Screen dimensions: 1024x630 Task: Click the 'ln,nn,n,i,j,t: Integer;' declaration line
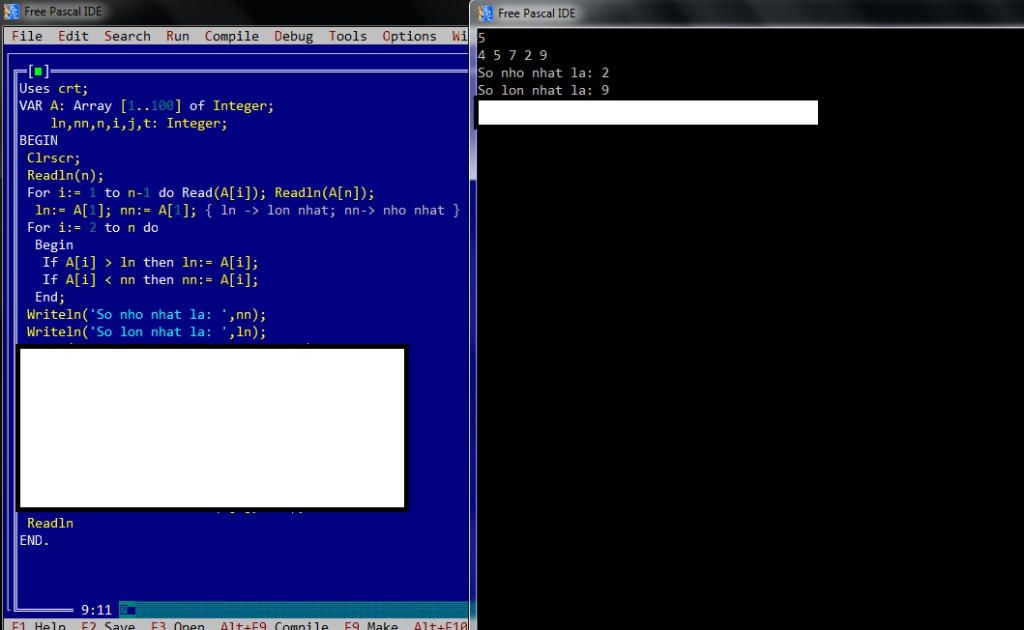point(138,123)
